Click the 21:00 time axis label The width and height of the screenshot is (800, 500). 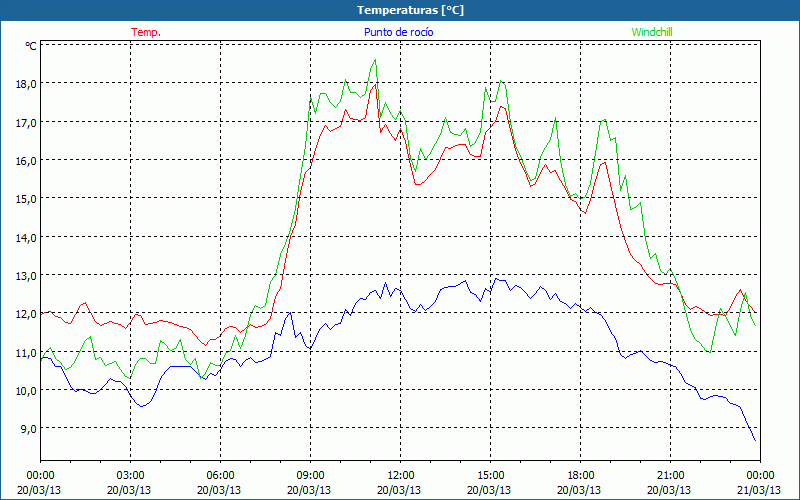670,476
